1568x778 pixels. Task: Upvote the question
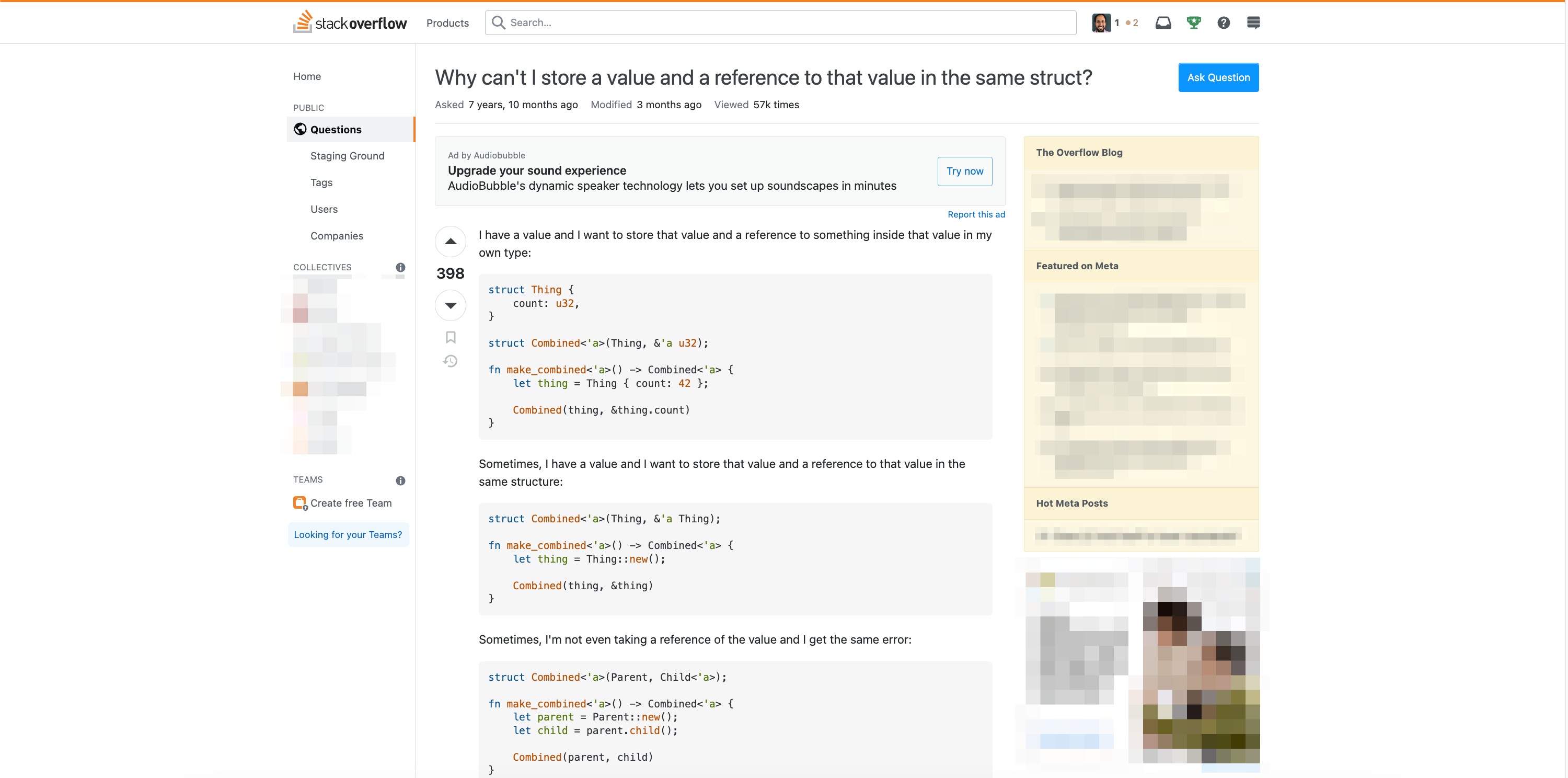(x=451, y=242)
